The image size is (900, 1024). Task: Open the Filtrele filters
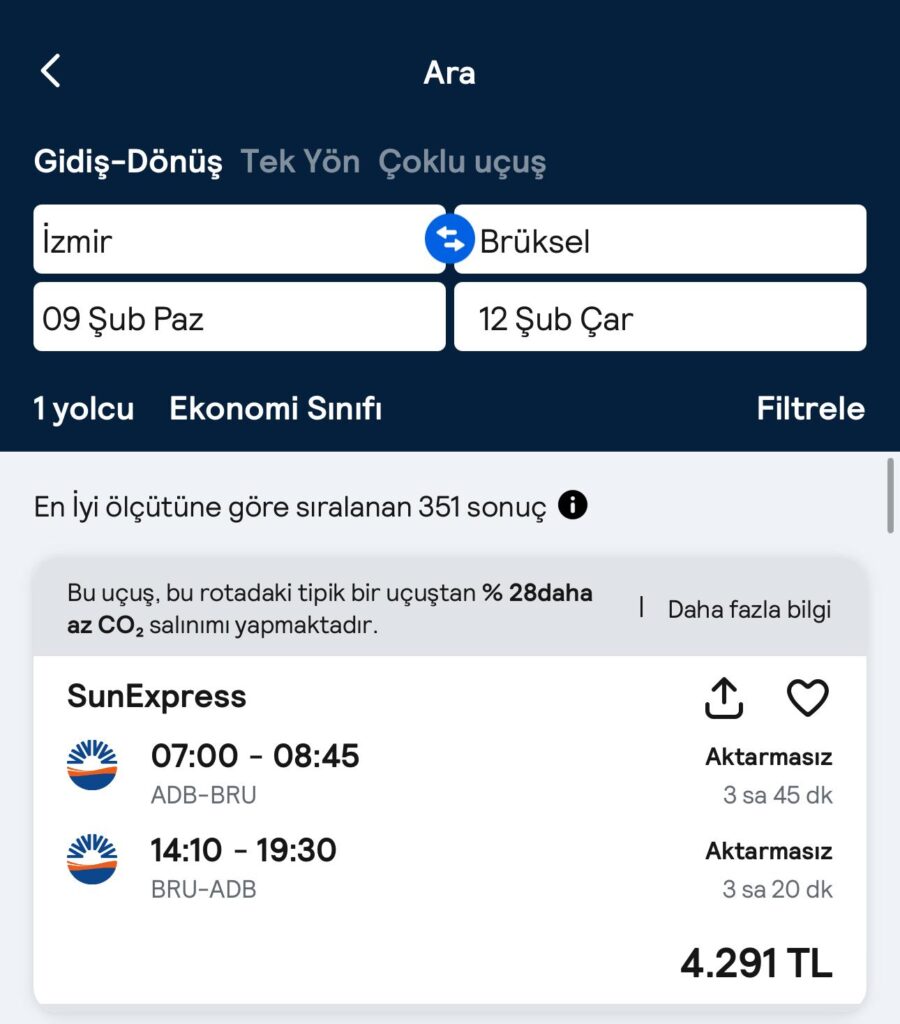810,409
